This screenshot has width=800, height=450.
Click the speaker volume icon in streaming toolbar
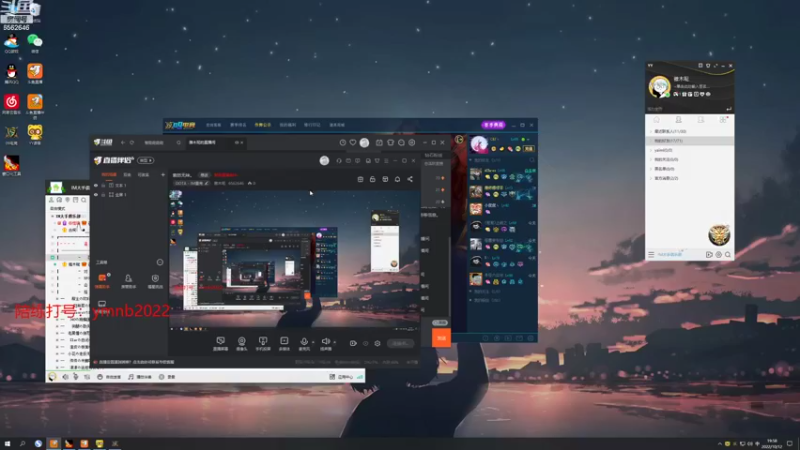pos(326,341)
